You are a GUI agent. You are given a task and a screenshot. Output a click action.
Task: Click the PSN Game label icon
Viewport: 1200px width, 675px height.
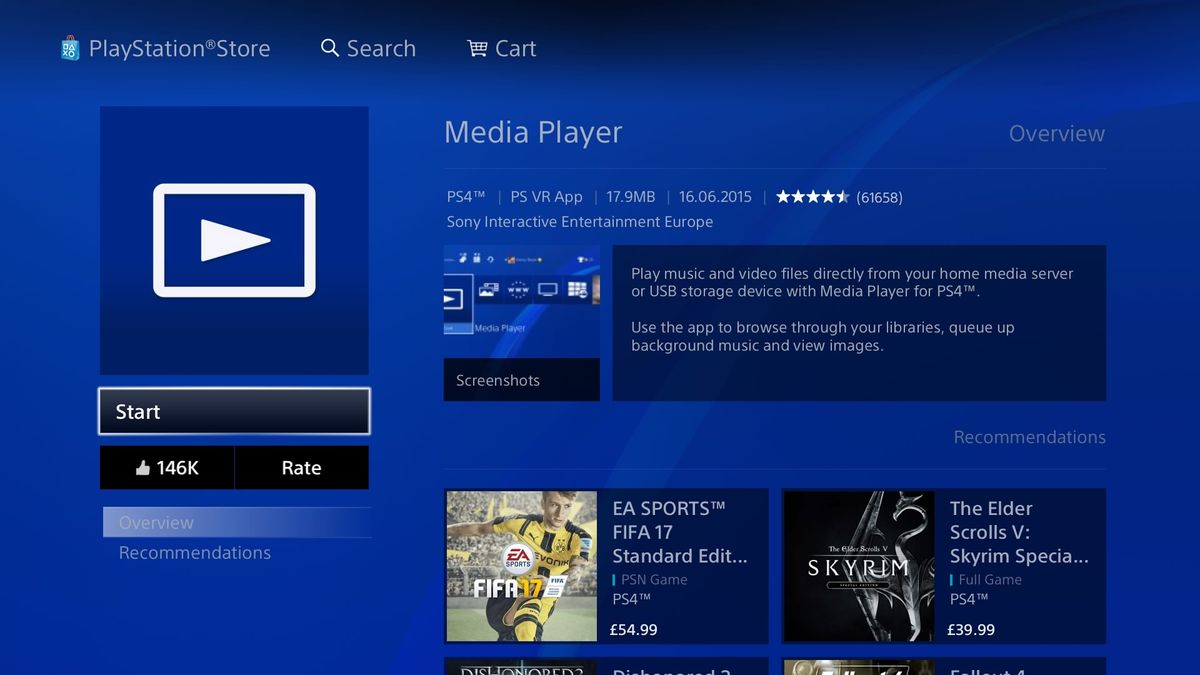pos(616,579)
